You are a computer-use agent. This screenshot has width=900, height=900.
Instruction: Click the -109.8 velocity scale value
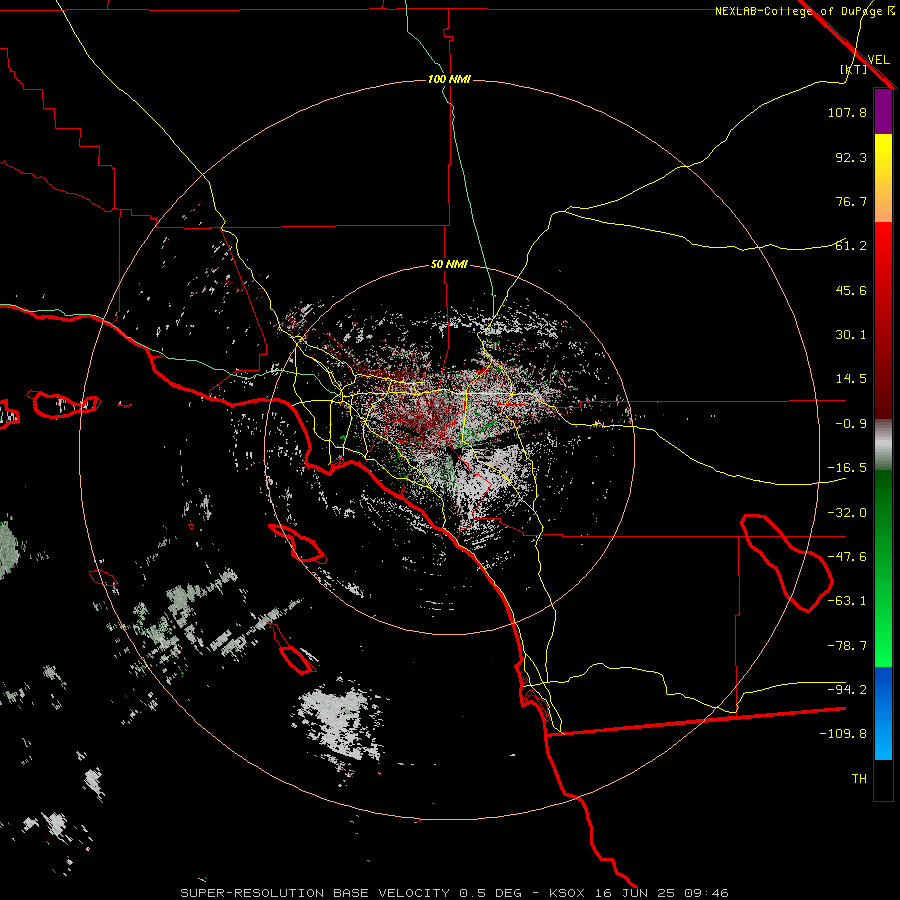[843, 734]
